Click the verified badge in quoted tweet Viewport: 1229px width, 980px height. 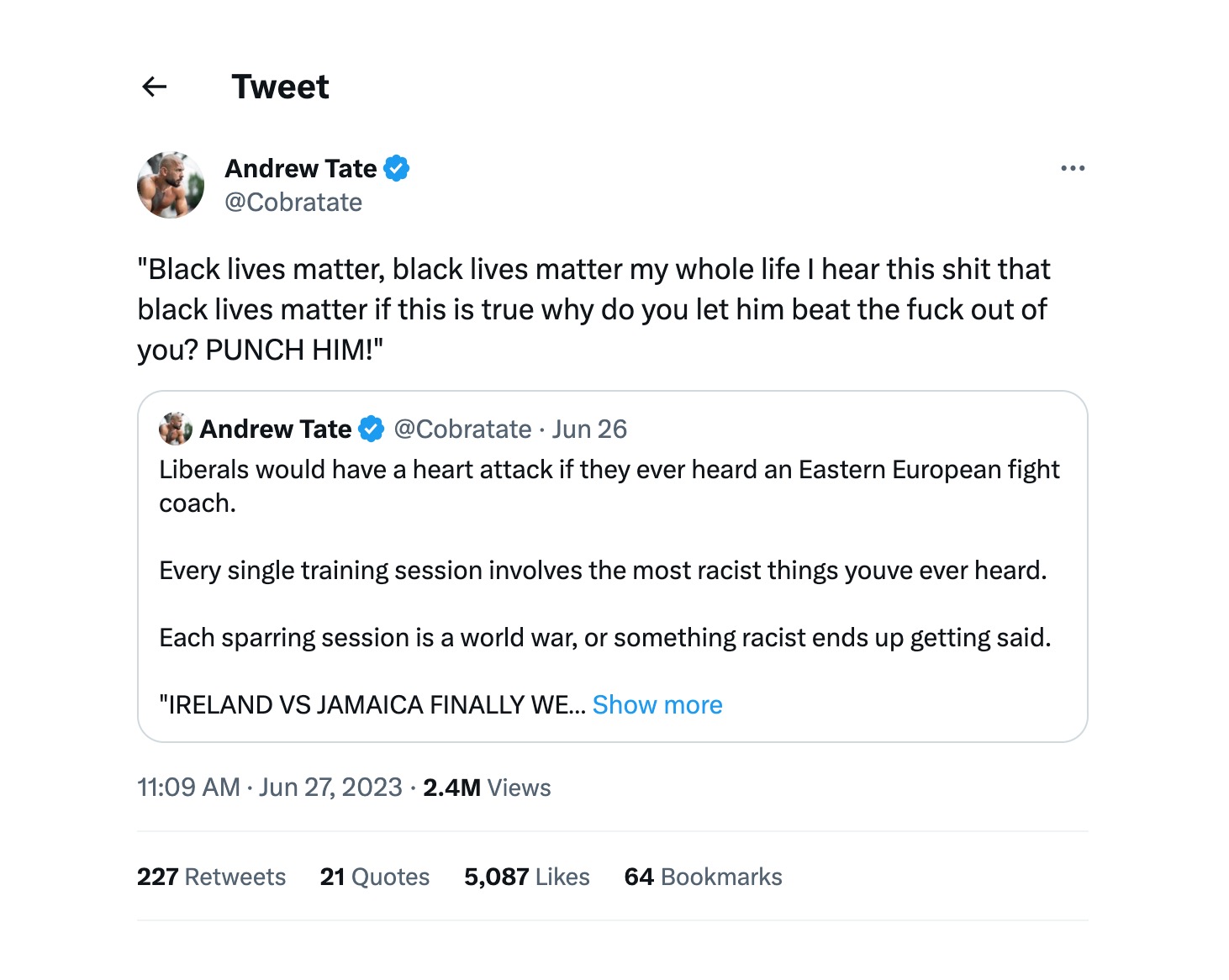click(371, 429)
